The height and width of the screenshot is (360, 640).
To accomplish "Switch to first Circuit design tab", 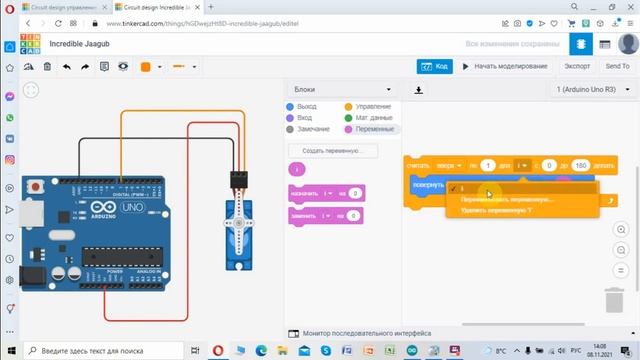I will pos(63,7).
